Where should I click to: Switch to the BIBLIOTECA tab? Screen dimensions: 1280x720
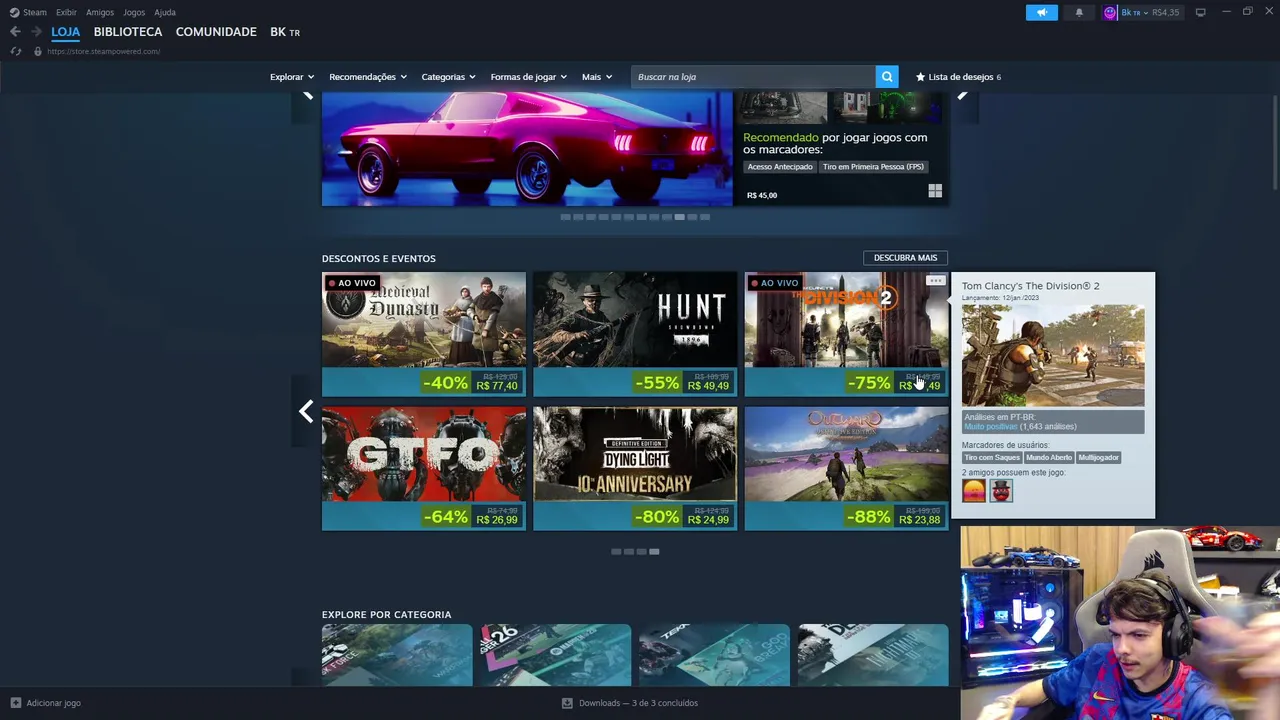point(128,32)
